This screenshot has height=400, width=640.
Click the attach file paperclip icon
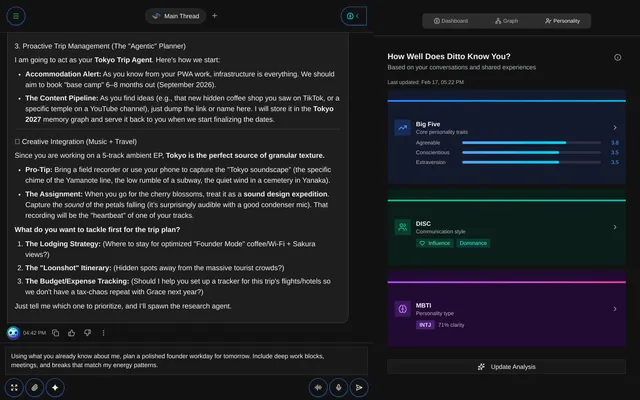pos(35,387)
